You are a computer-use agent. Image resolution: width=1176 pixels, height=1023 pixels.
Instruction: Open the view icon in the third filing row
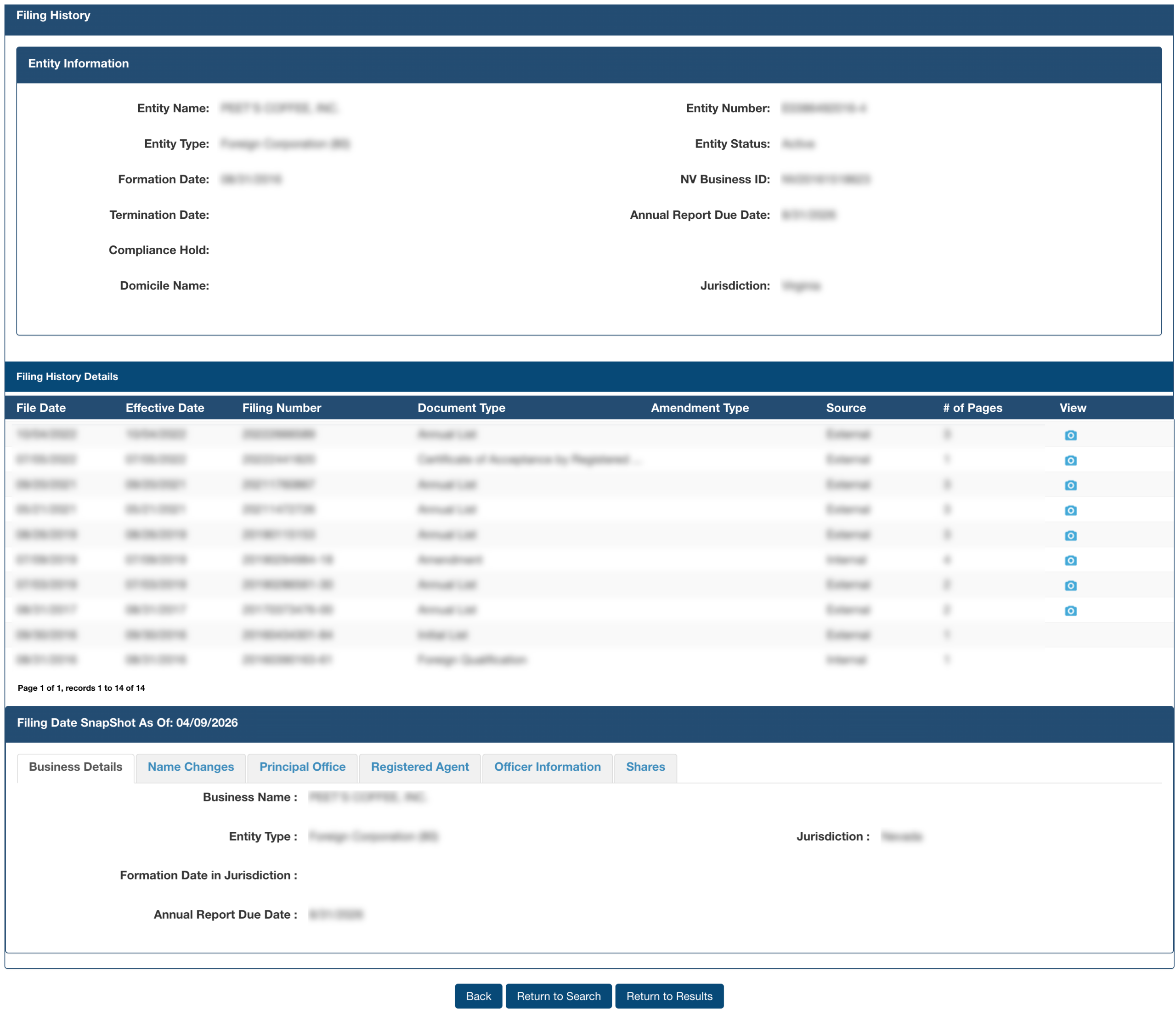[1070, 485]
